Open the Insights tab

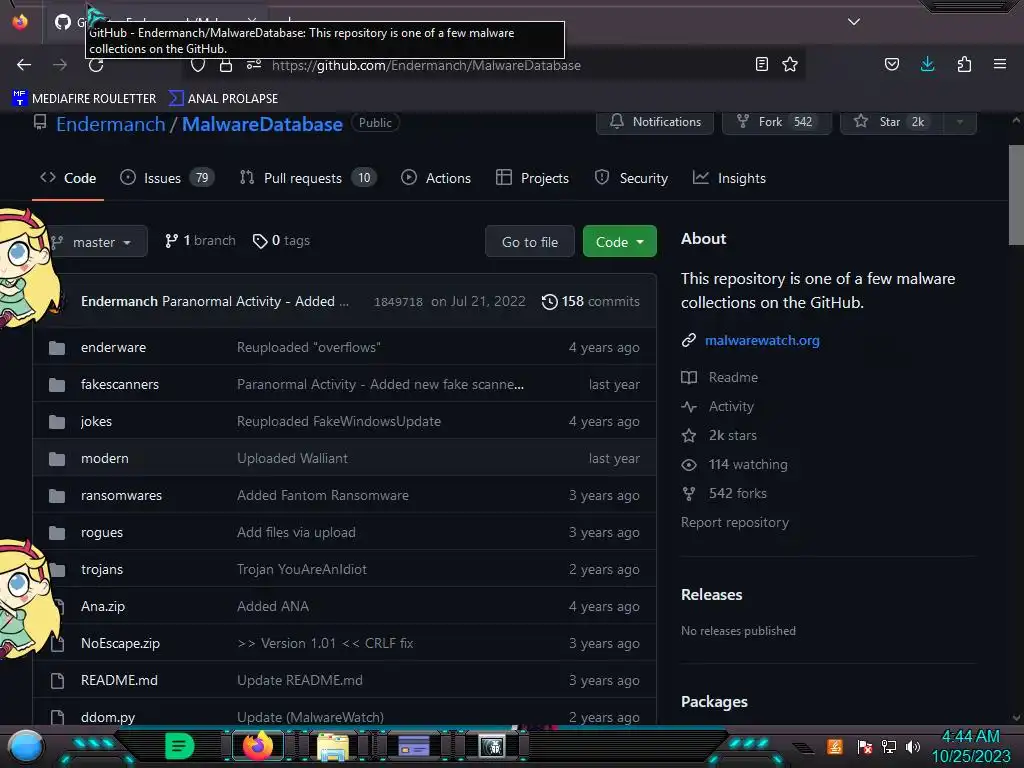coord(729,178)
